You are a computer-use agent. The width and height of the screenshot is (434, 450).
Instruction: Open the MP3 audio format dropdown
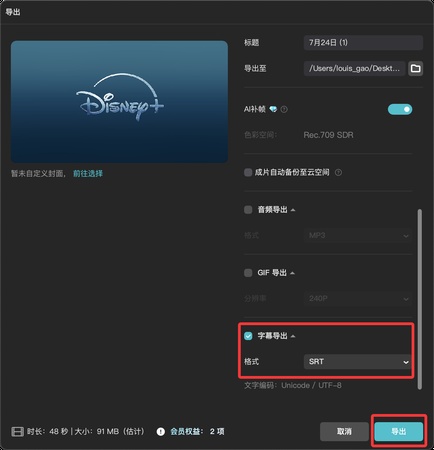(357, 235)
